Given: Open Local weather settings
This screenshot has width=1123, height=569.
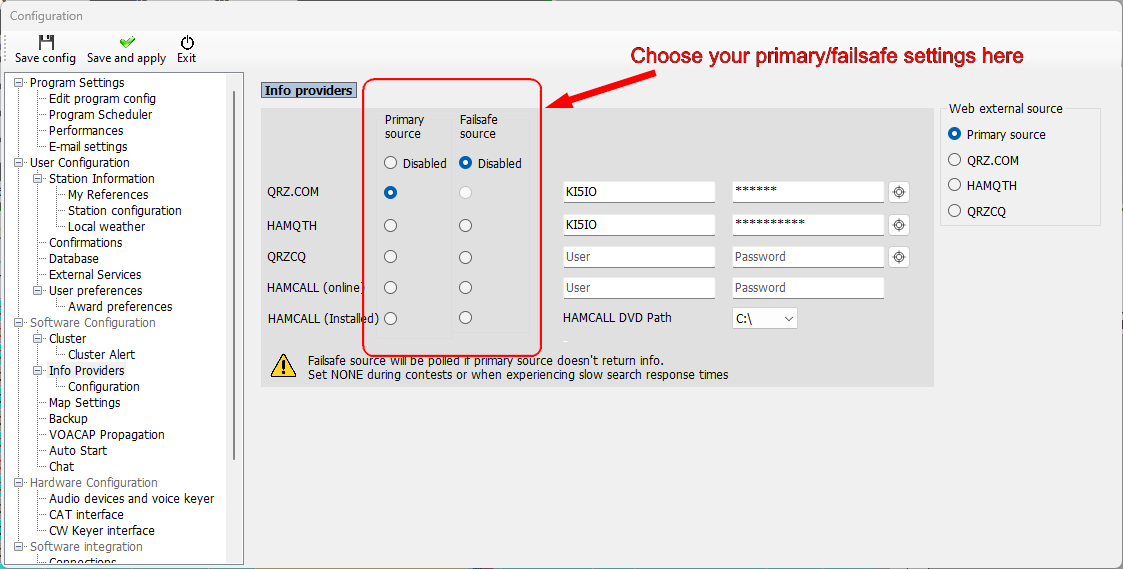Looking at the screenshot, I should [107, 226].
